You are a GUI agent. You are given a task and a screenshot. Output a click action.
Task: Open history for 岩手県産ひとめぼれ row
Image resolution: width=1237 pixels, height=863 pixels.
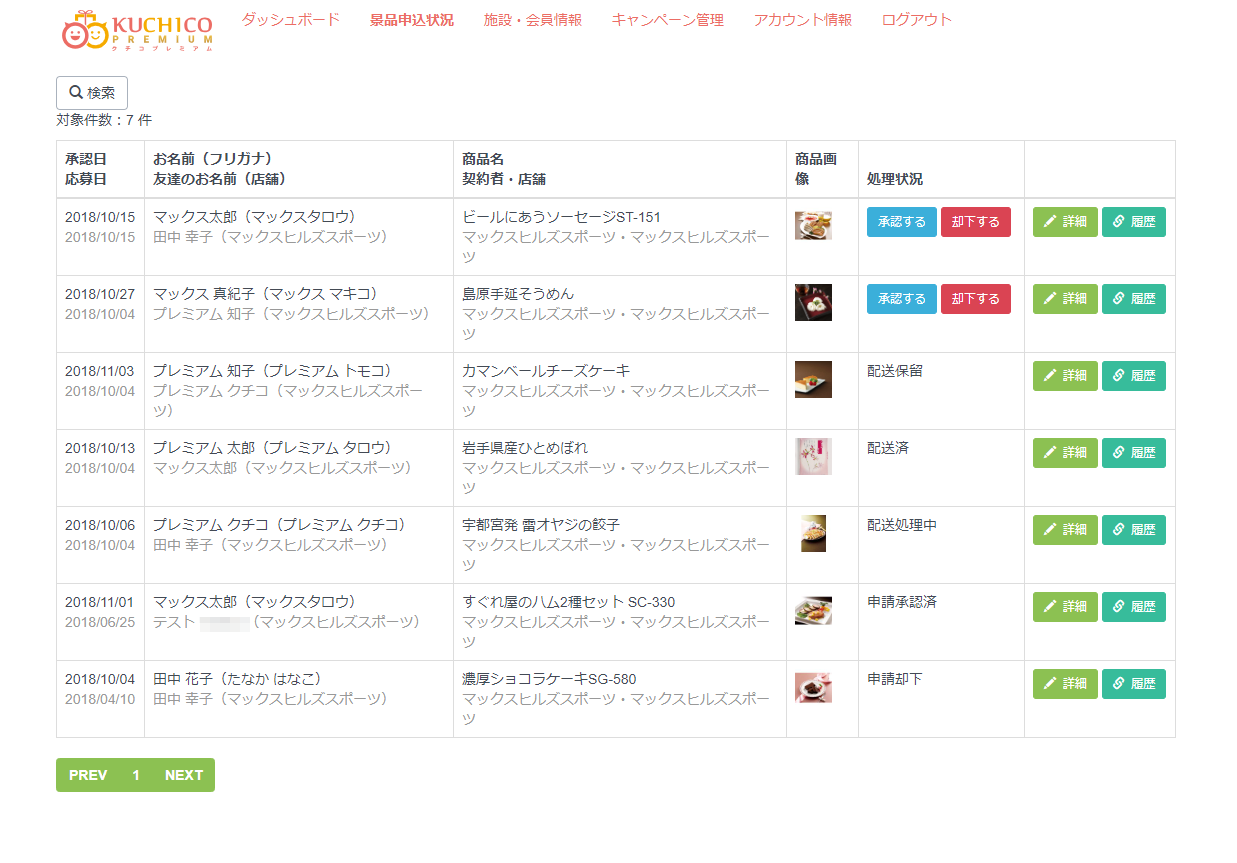click(x=1133, y=453)
